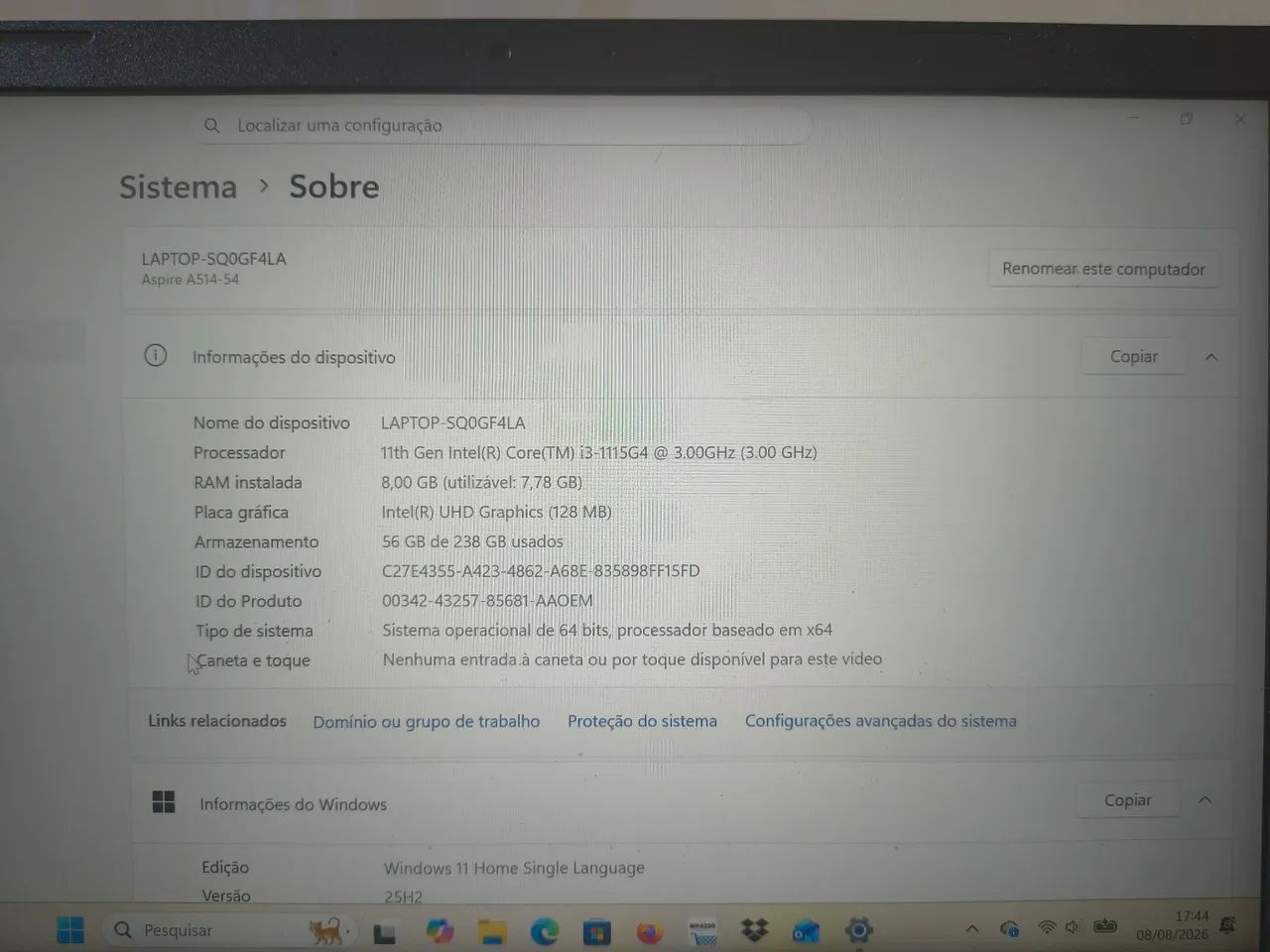Copy the device information with Copiar
1270x952 pixels.
pyautogui.click(x=1133, y=357)
